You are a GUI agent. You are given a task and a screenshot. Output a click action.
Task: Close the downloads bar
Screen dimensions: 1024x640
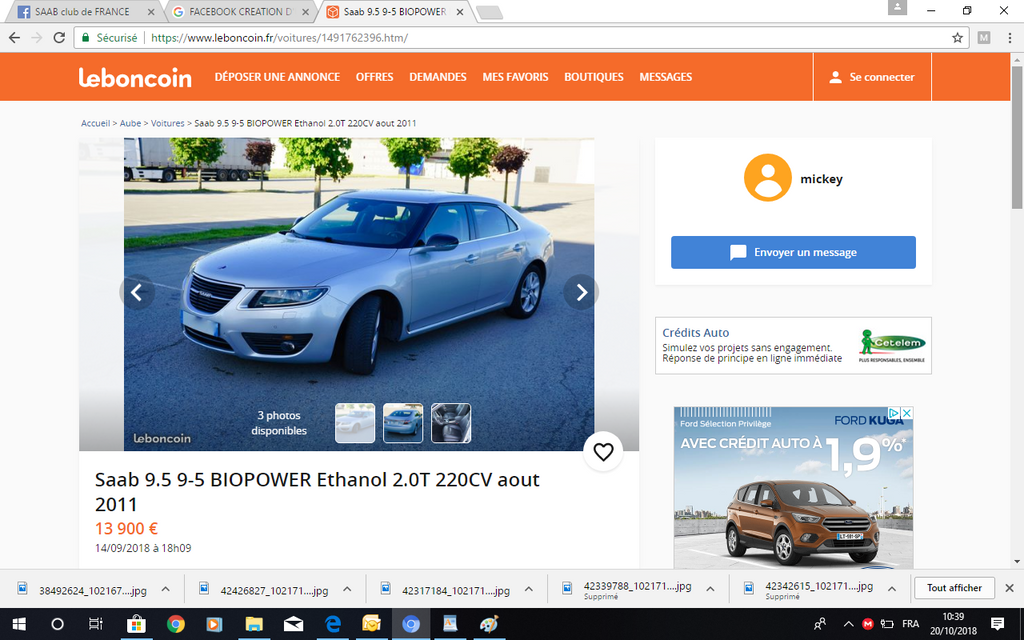1009,588
